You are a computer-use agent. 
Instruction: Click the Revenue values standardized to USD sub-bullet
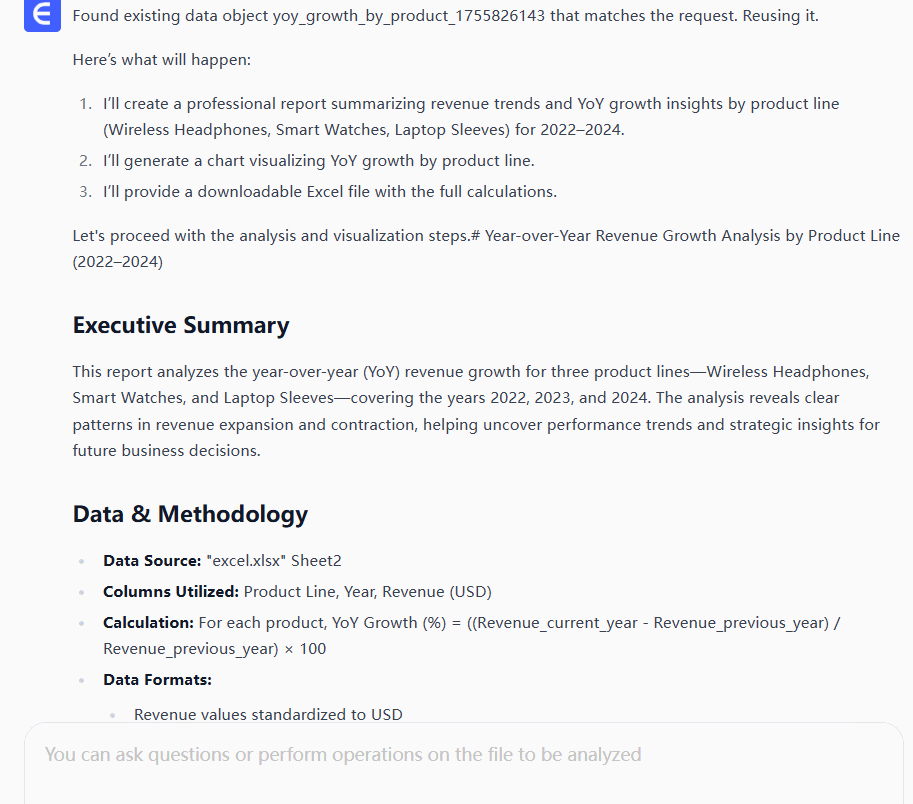click(268, 714)
